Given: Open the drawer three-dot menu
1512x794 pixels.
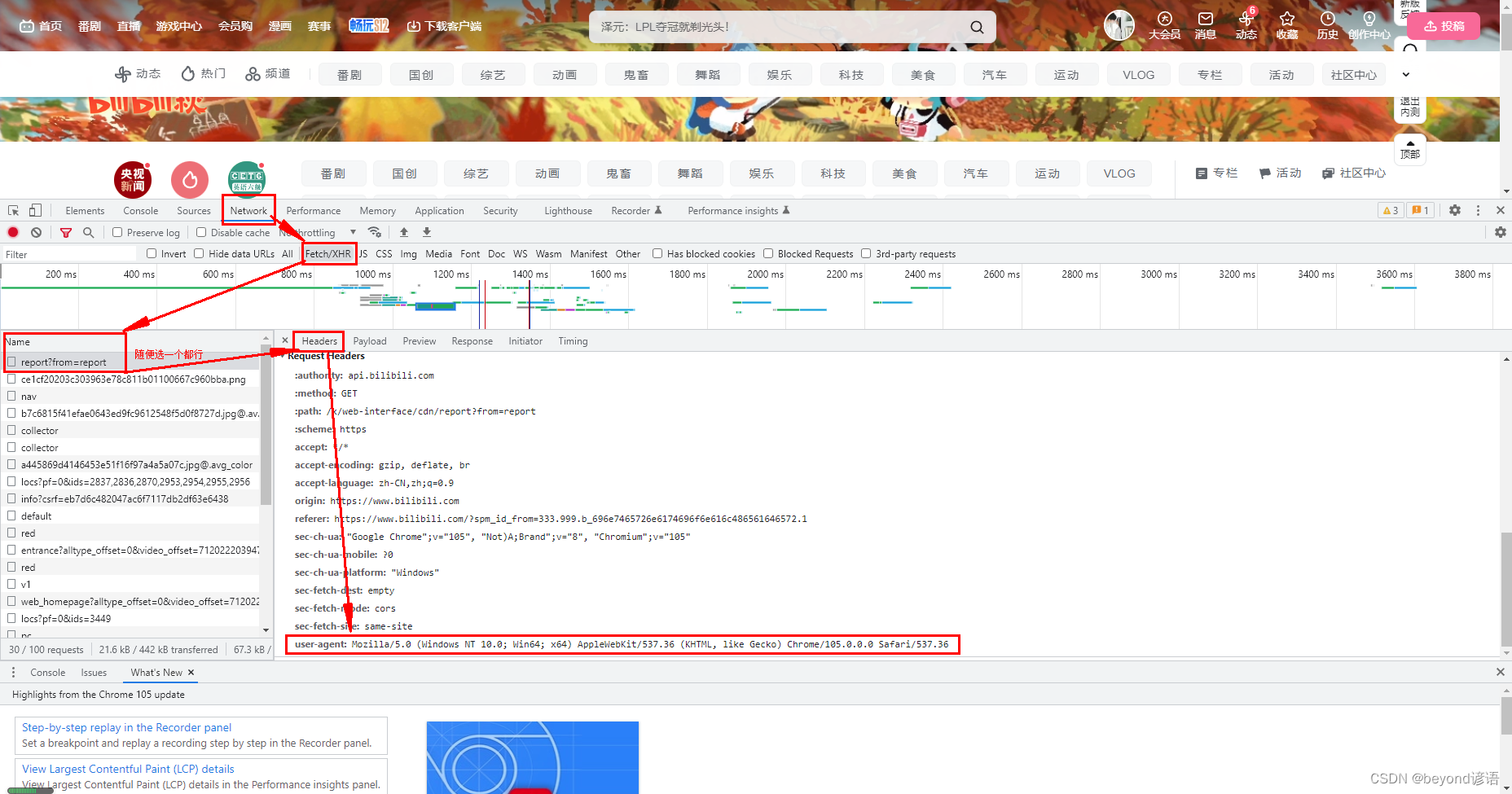Looking at the screenshot, I should pos(13,672).
